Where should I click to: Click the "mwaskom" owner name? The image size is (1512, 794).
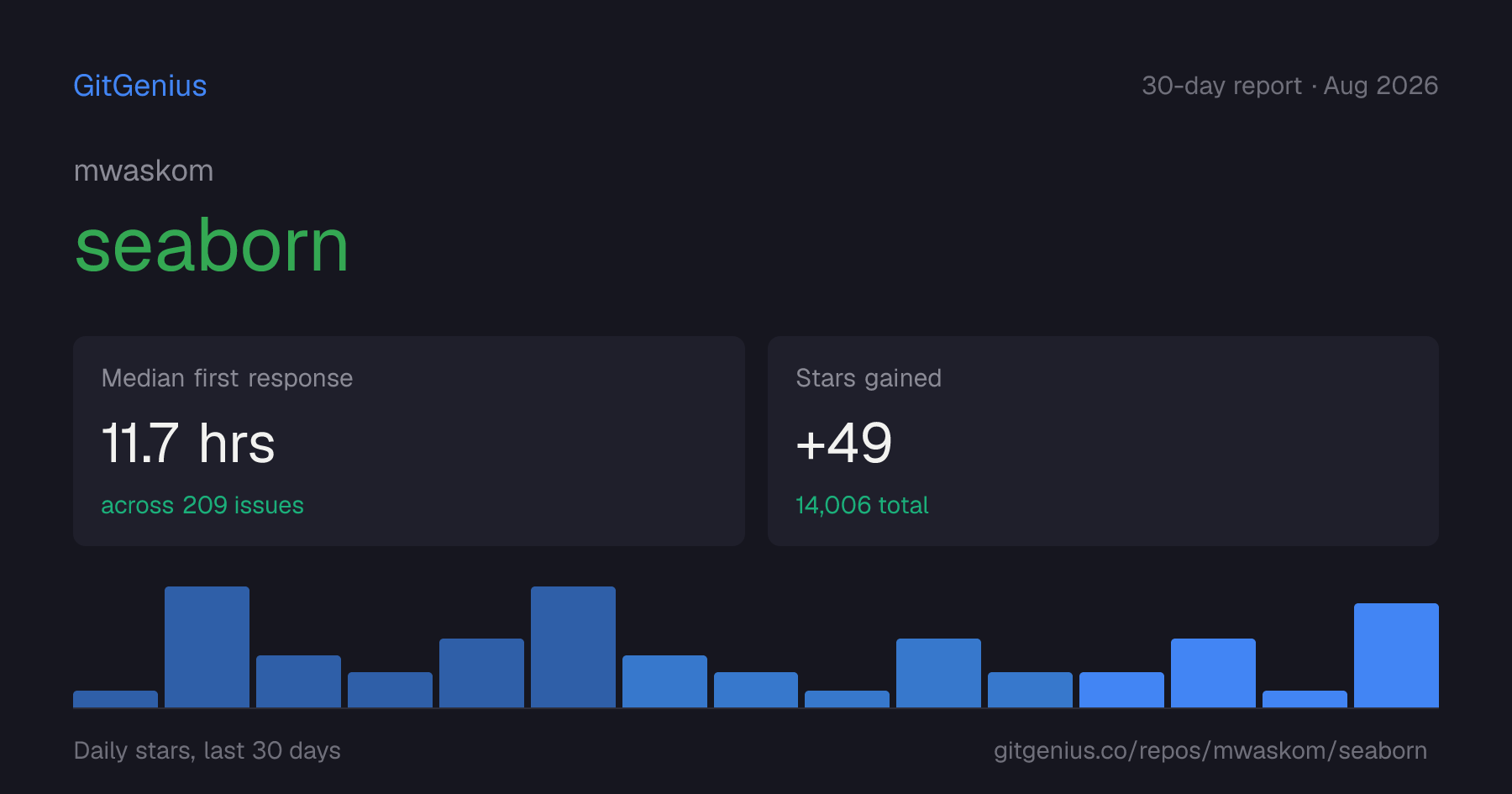(x=144, y=171)
